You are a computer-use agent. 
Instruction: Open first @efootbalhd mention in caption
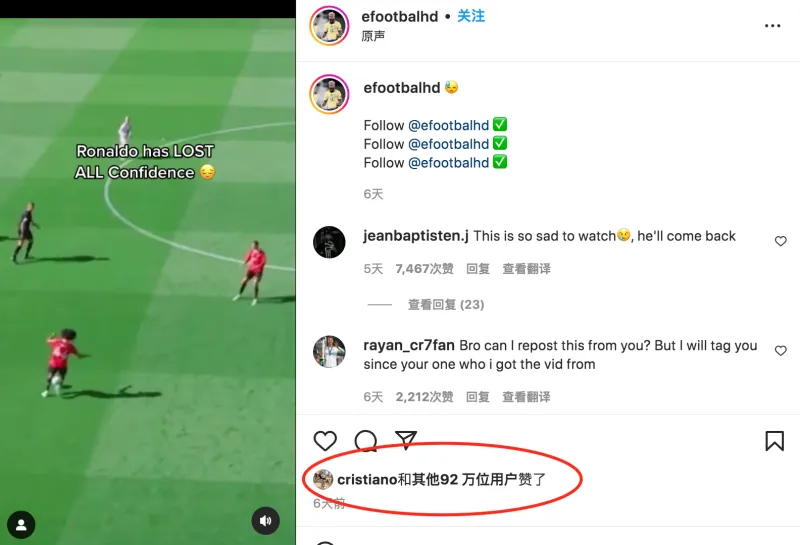point(448,126)
